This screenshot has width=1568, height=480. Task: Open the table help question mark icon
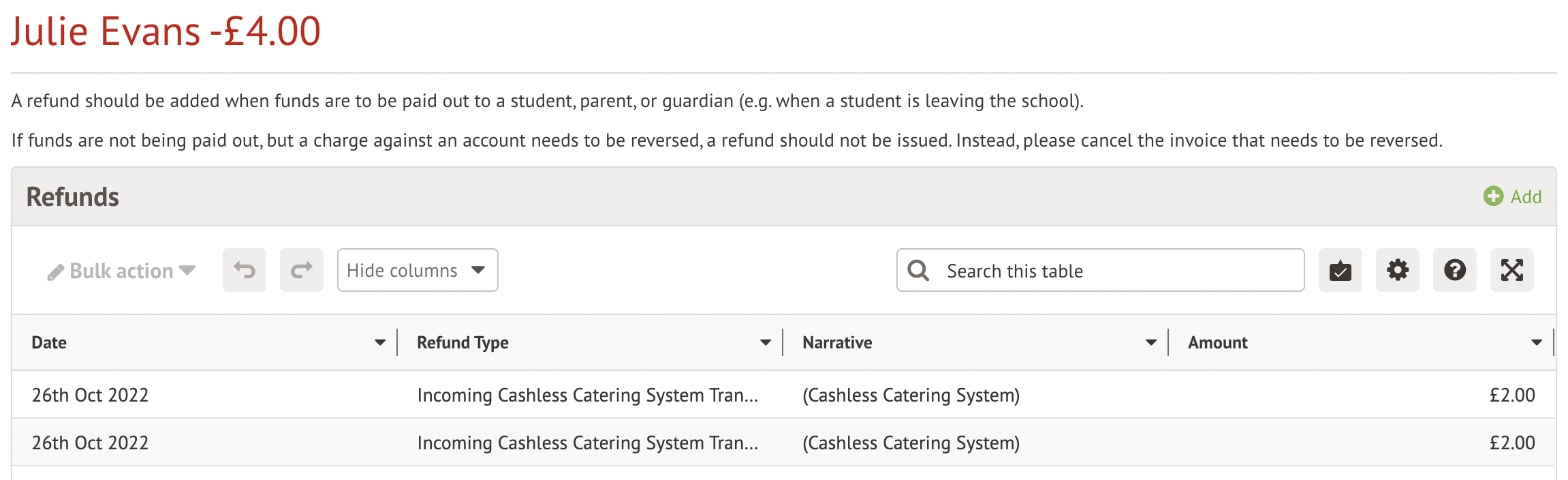1454,271
